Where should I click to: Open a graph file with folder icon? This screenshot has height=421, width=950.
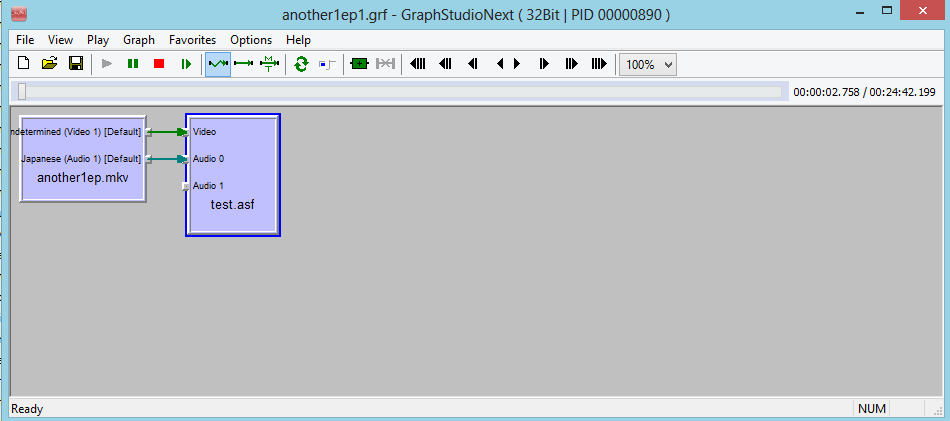coord(50,64)
